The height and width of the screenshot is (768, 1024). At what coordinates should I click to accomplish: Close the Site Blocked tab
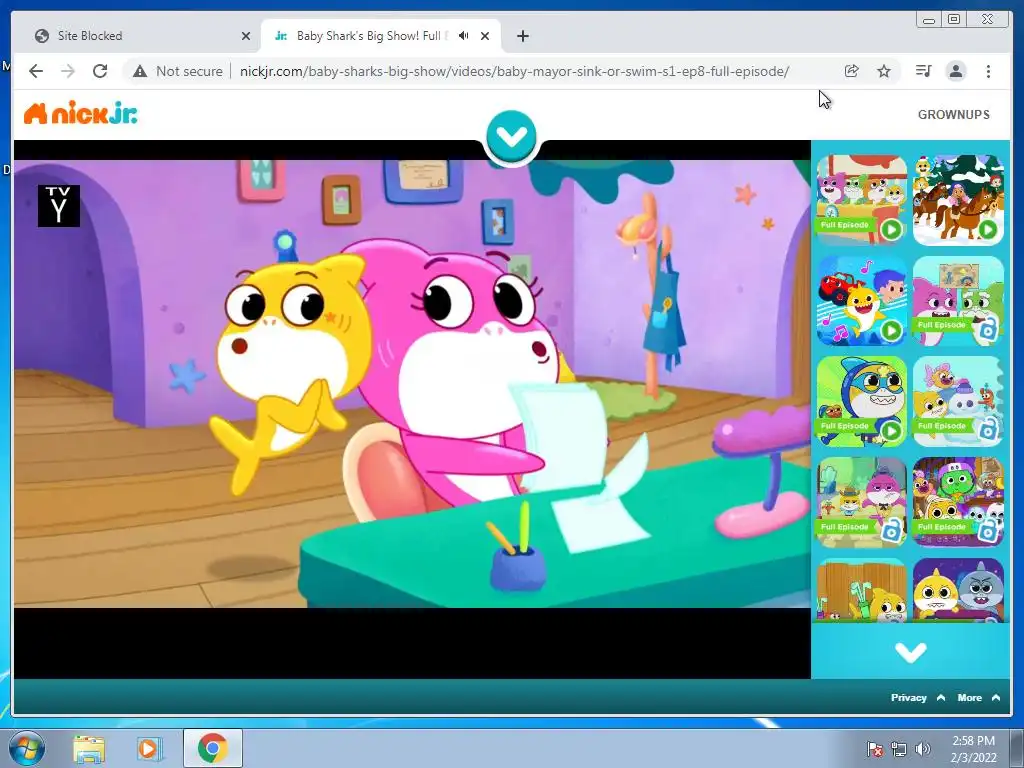246,36
